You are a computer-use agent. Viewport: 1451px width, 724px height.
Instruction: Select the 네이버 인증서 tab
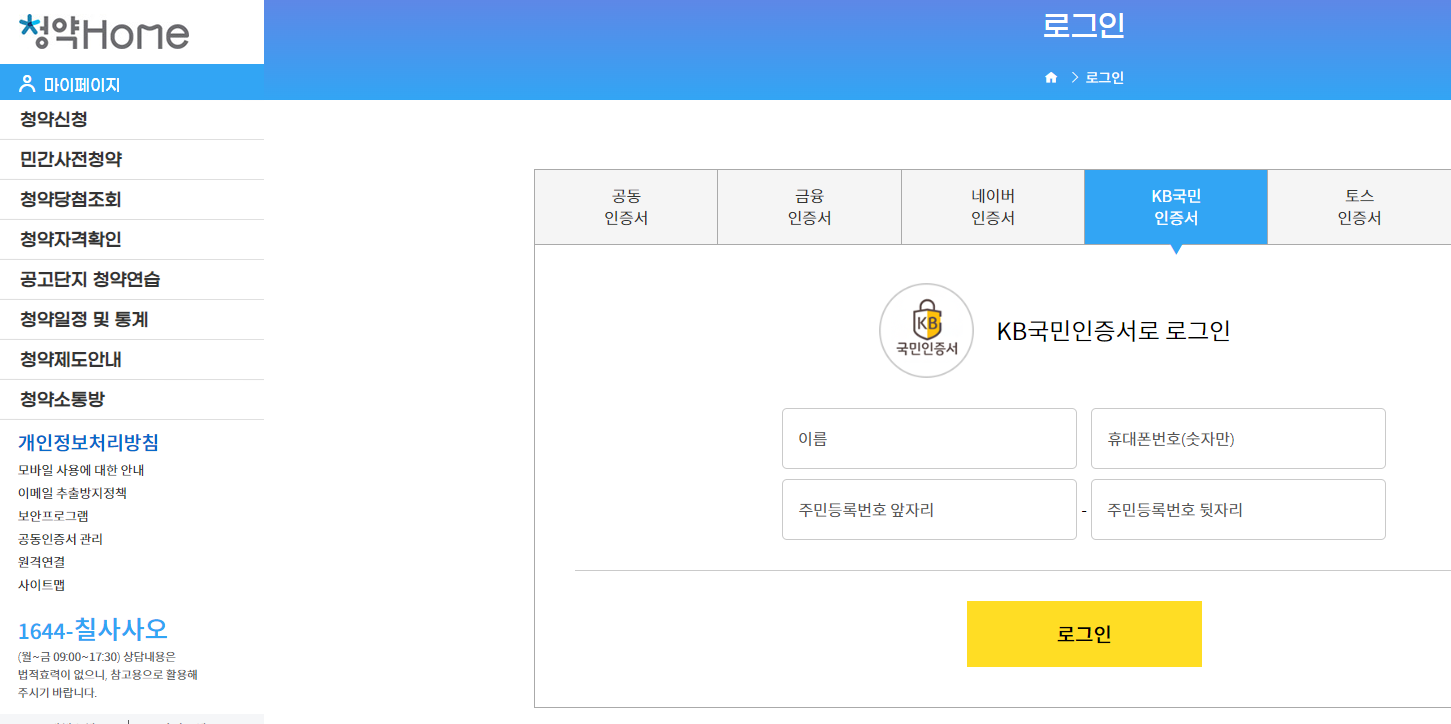(x=993, y=207)
